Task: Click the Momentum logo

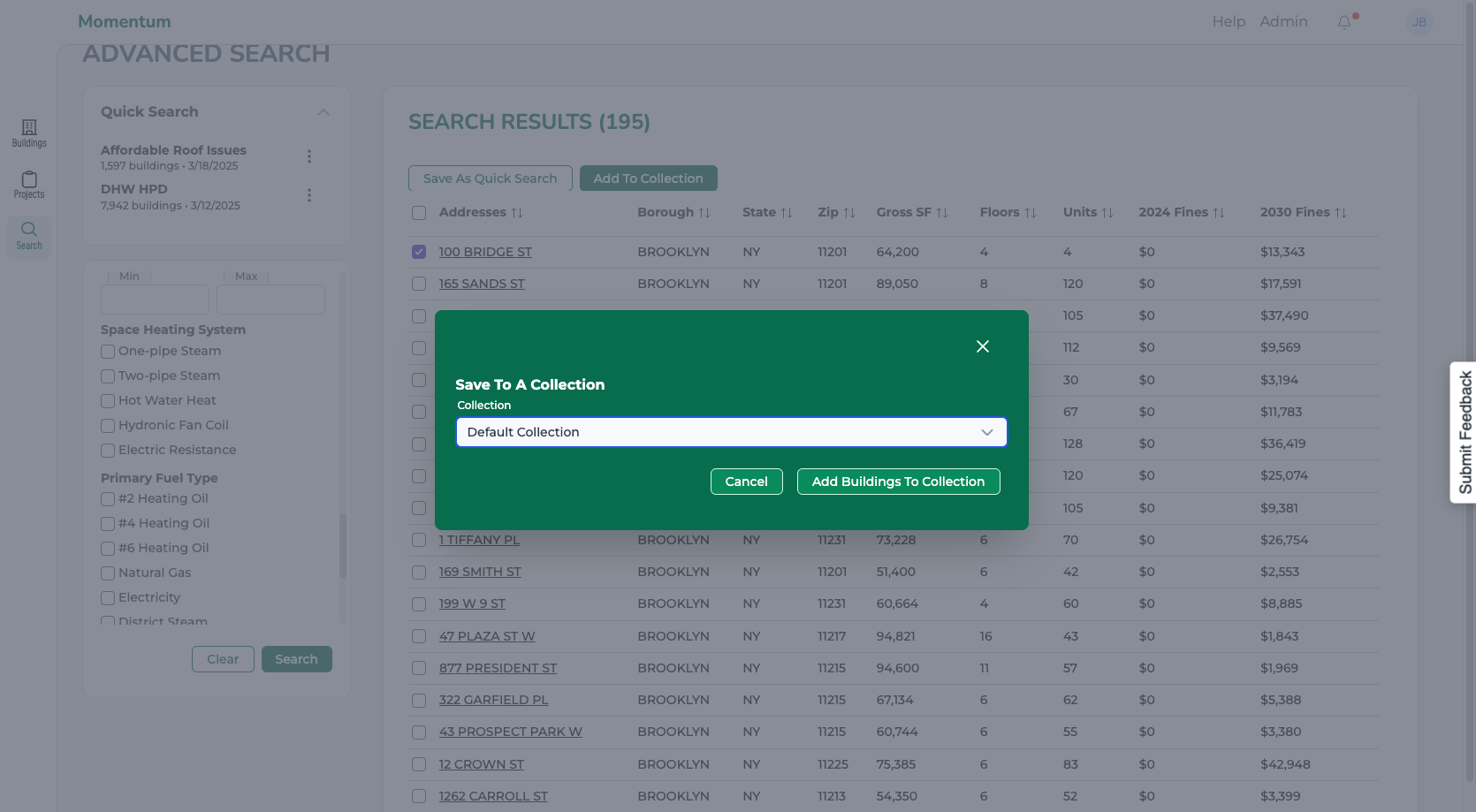Action: (x=125, y=21)
